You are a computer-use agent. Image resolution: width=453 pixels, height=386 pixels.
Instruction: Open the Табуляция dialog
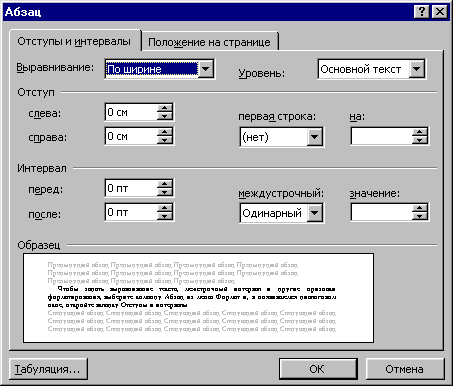[48, 369]
